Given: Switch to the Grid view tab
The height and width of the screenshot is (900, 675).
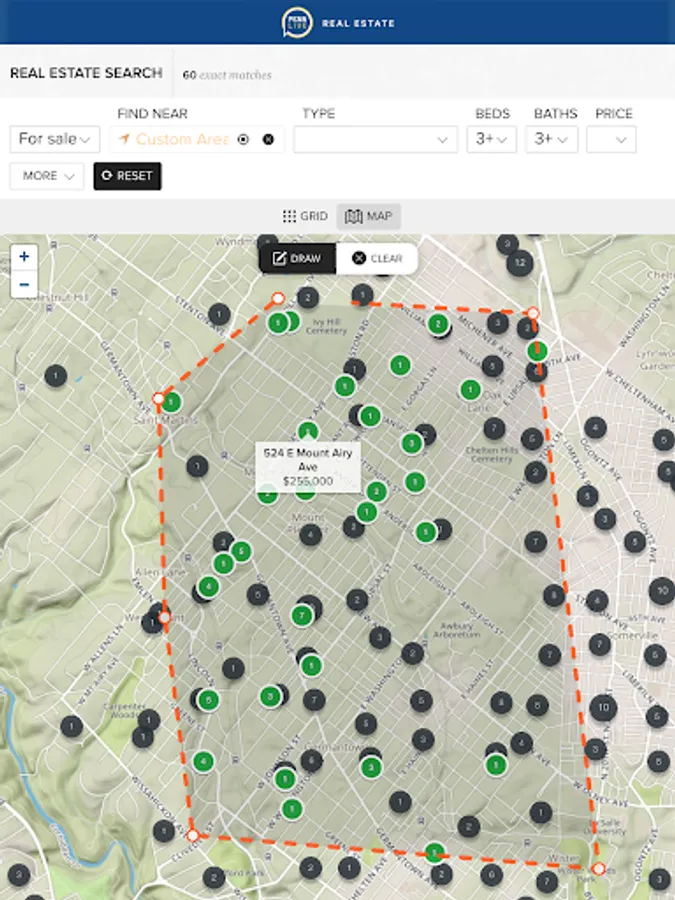Looking at the screenshot, I should 305,216.
